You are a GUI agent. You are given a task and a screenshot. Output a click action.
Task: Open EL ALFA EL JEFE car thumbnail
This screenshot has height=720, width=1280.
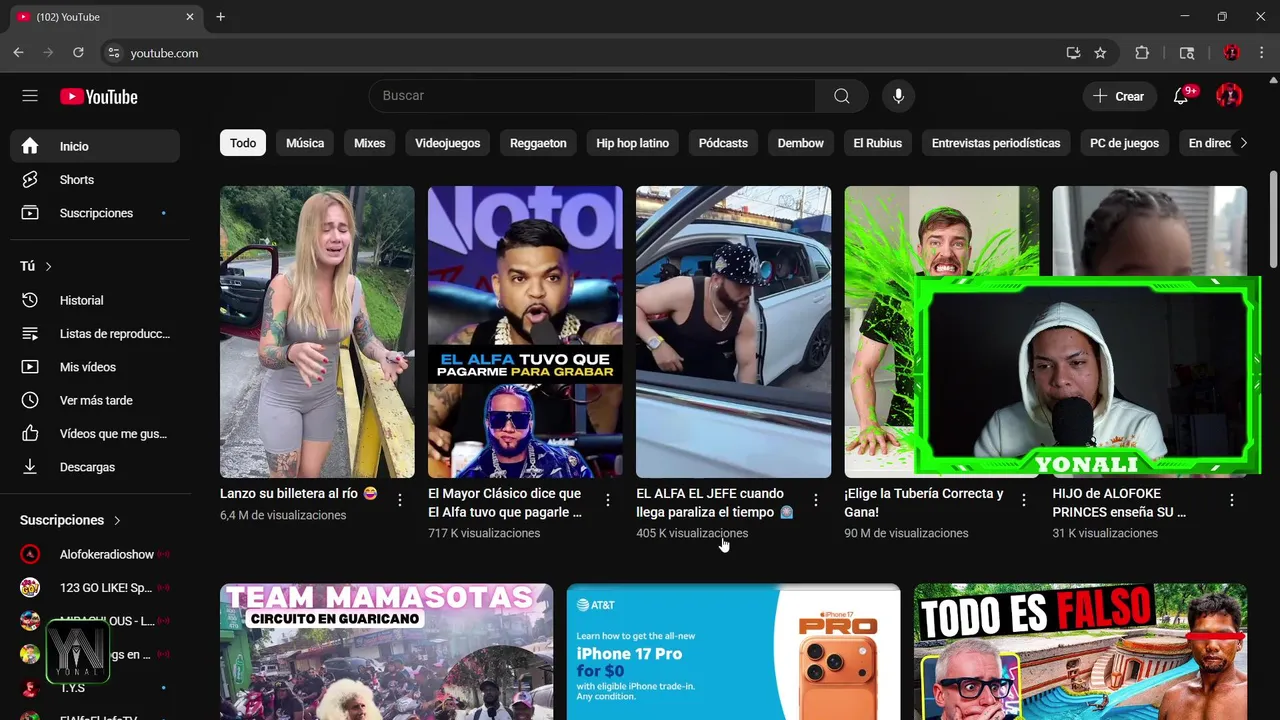(733, 332)
